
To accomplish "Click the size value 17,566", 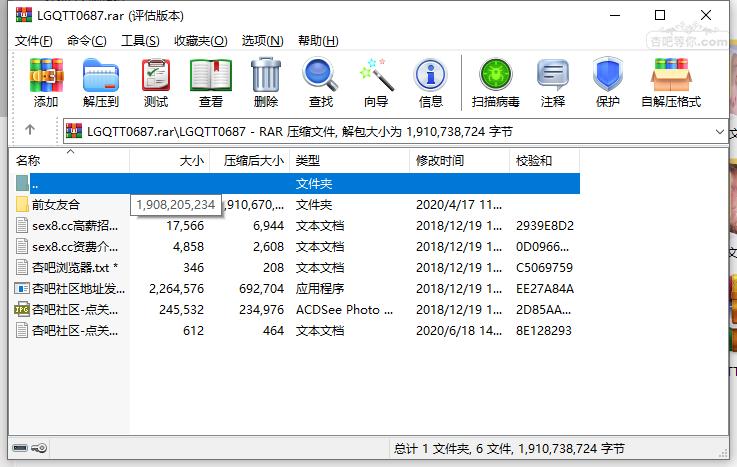I will click(185, 226).
